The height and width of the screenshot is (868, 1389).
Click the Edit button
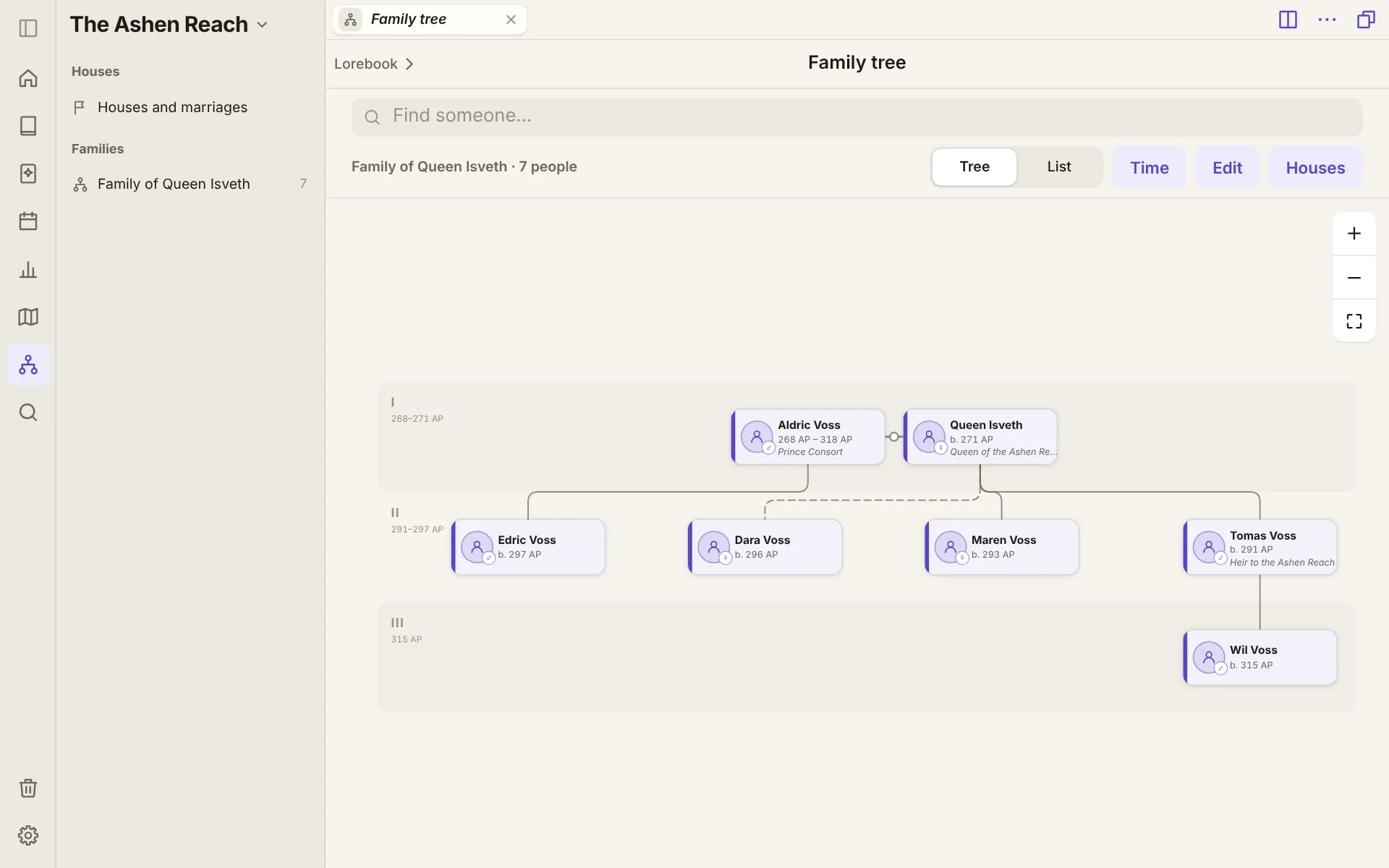(1227, 168)
